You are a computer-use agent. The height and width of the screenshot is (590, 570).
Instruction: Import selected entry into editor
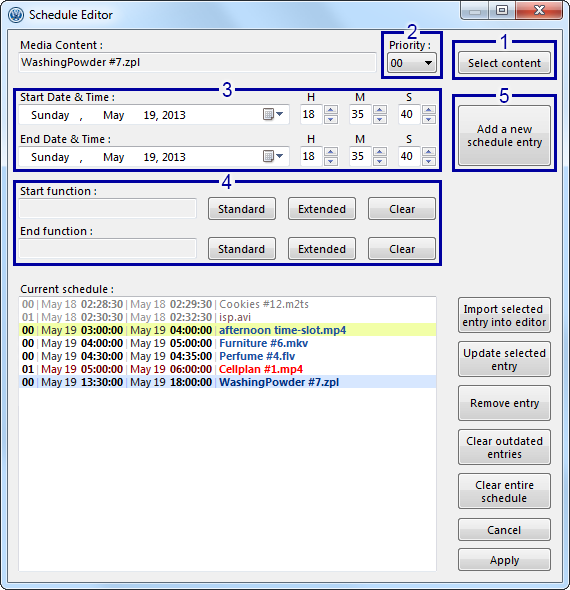[504, 315]
